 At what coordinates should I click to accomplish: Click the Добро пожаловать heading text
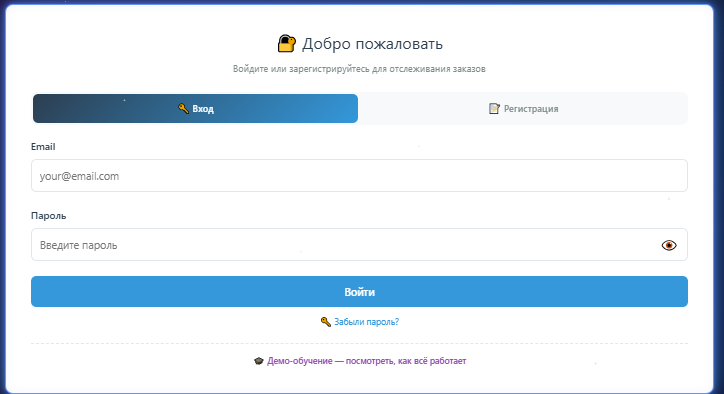pos(372,44)
